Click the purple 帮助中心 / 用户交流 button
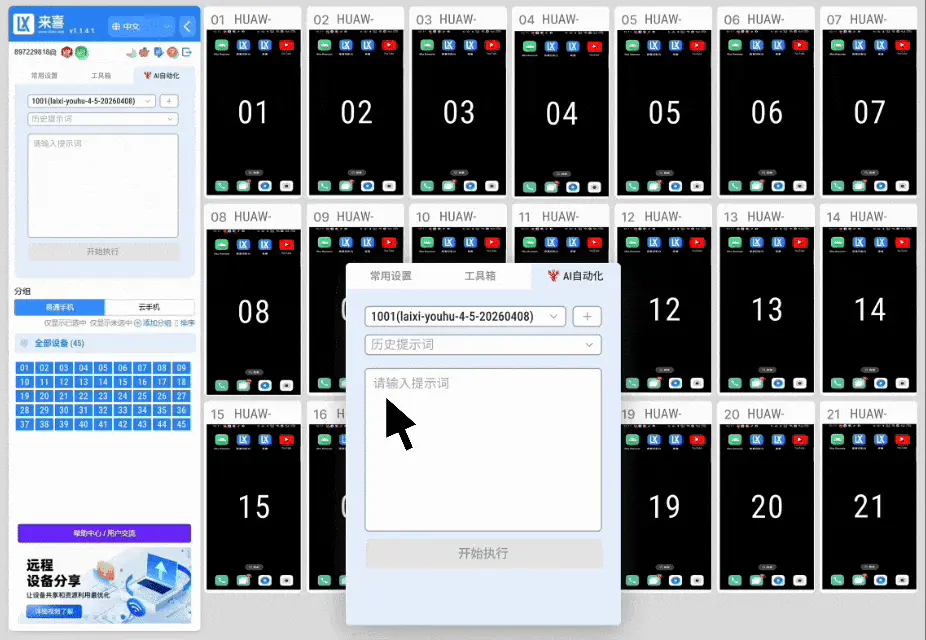926x640 pixels. tap(104, 533)
